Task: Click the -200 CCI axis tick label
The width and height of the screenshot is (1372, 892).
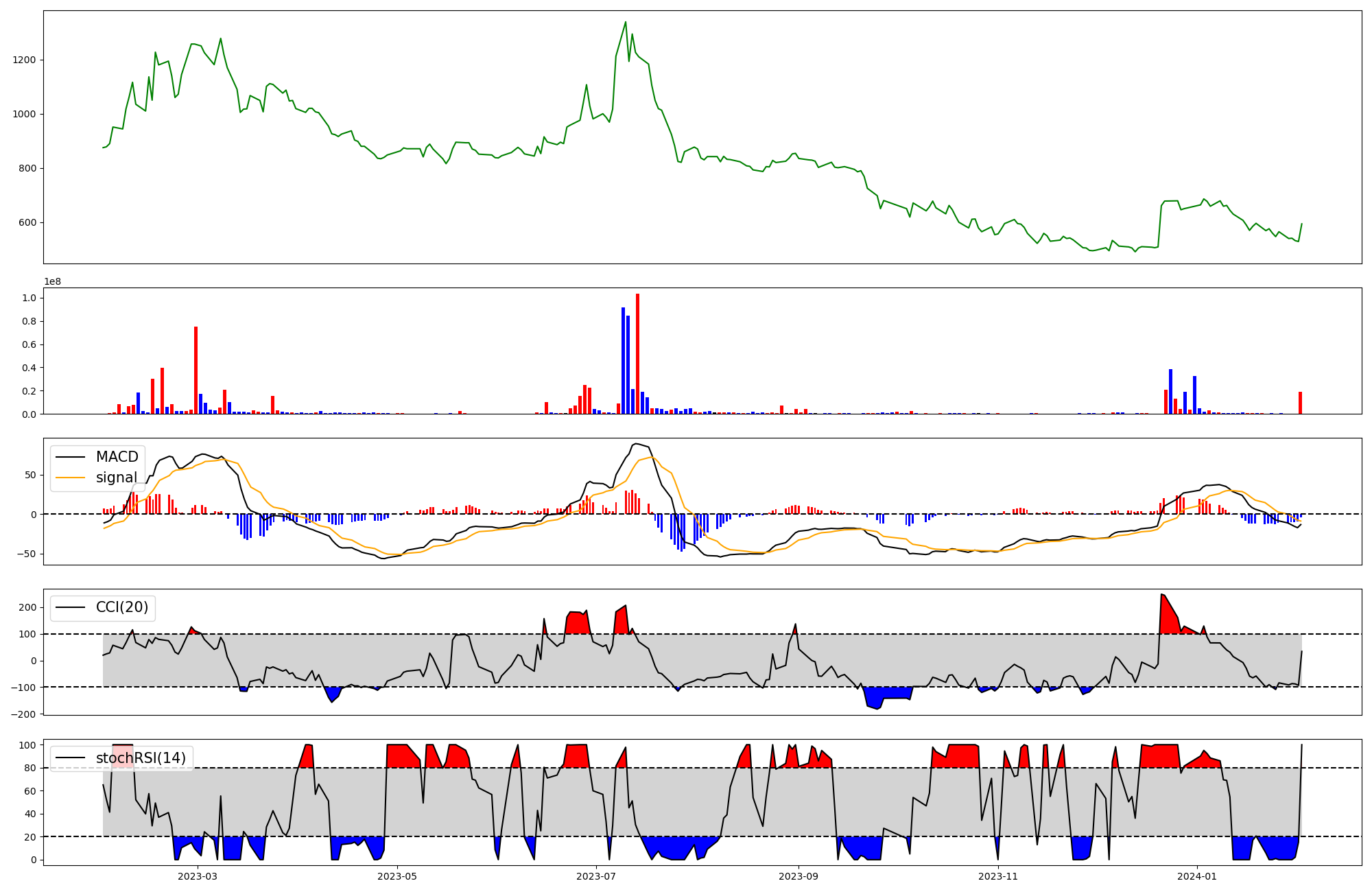Action: point(23,714)
